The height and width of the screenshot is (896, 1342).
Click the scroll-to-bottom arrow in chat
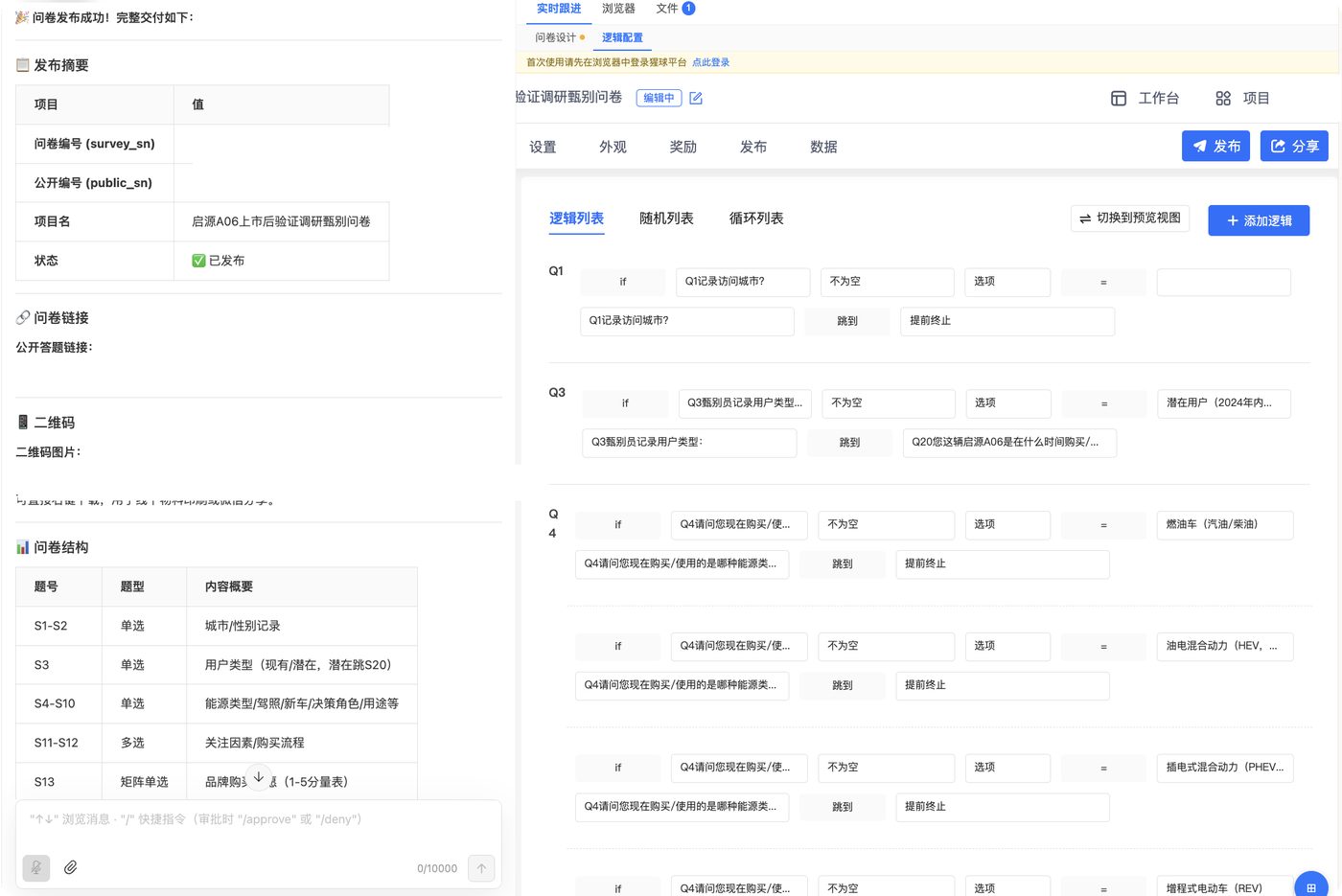tap(259, 777)
